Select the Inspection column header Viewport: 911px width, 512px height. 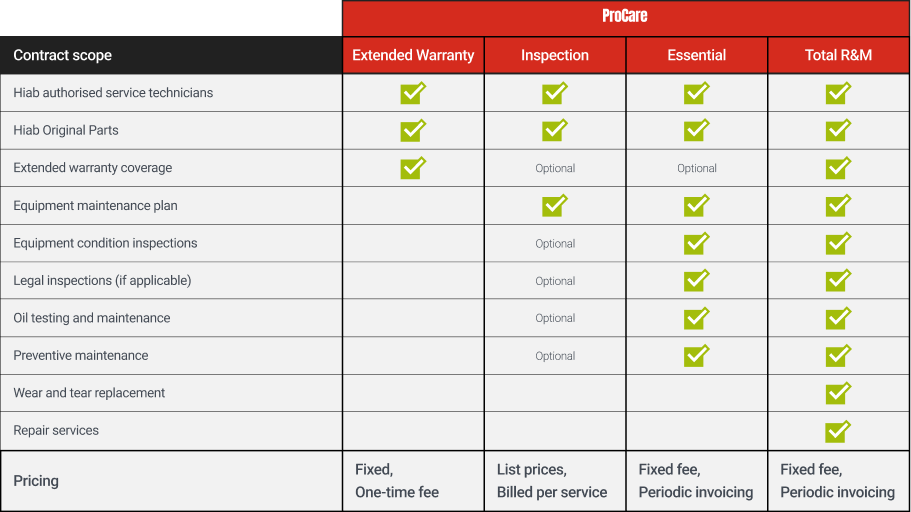coord(555,55)
